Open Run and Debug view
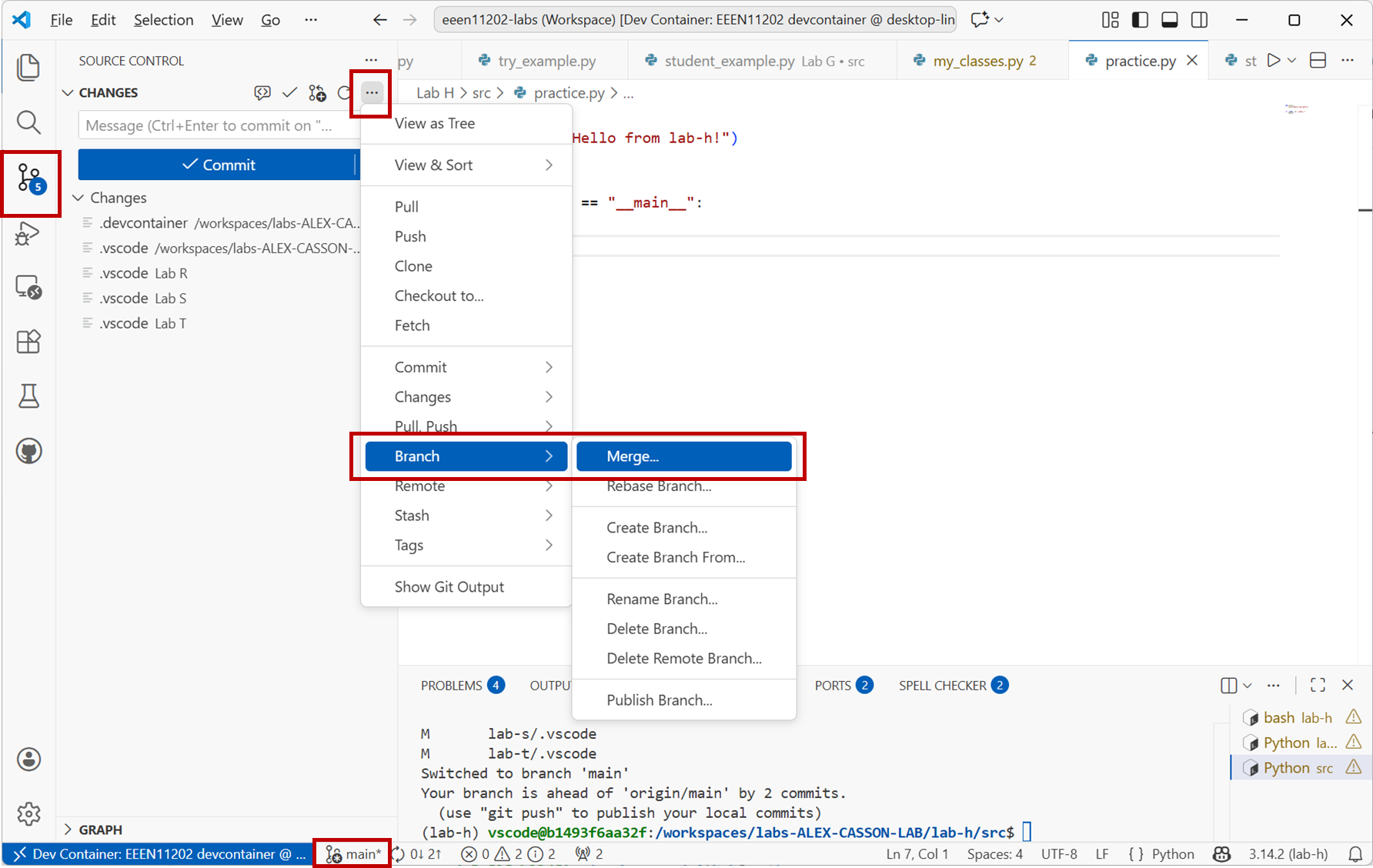Image resolution: width=1373 pixels, height=868 pixels. pyautogui.click(x=28, y=233)
